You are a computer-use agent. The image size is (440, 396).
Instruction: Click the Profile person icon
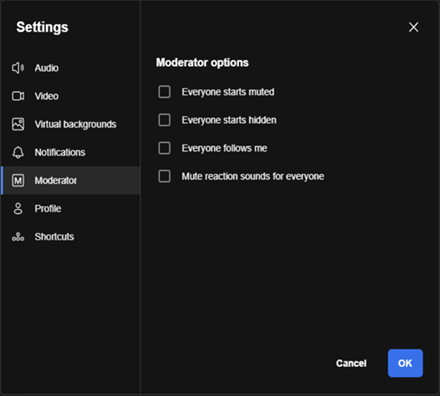pyautogui.click(x=18, y=209)
